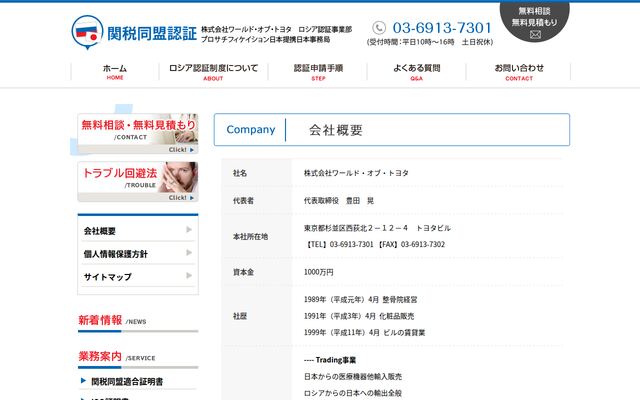This screenshot has height=400, width=640.
Task: Open お問い合わせ CONTACT menu
Action: (x=519, y=72)
